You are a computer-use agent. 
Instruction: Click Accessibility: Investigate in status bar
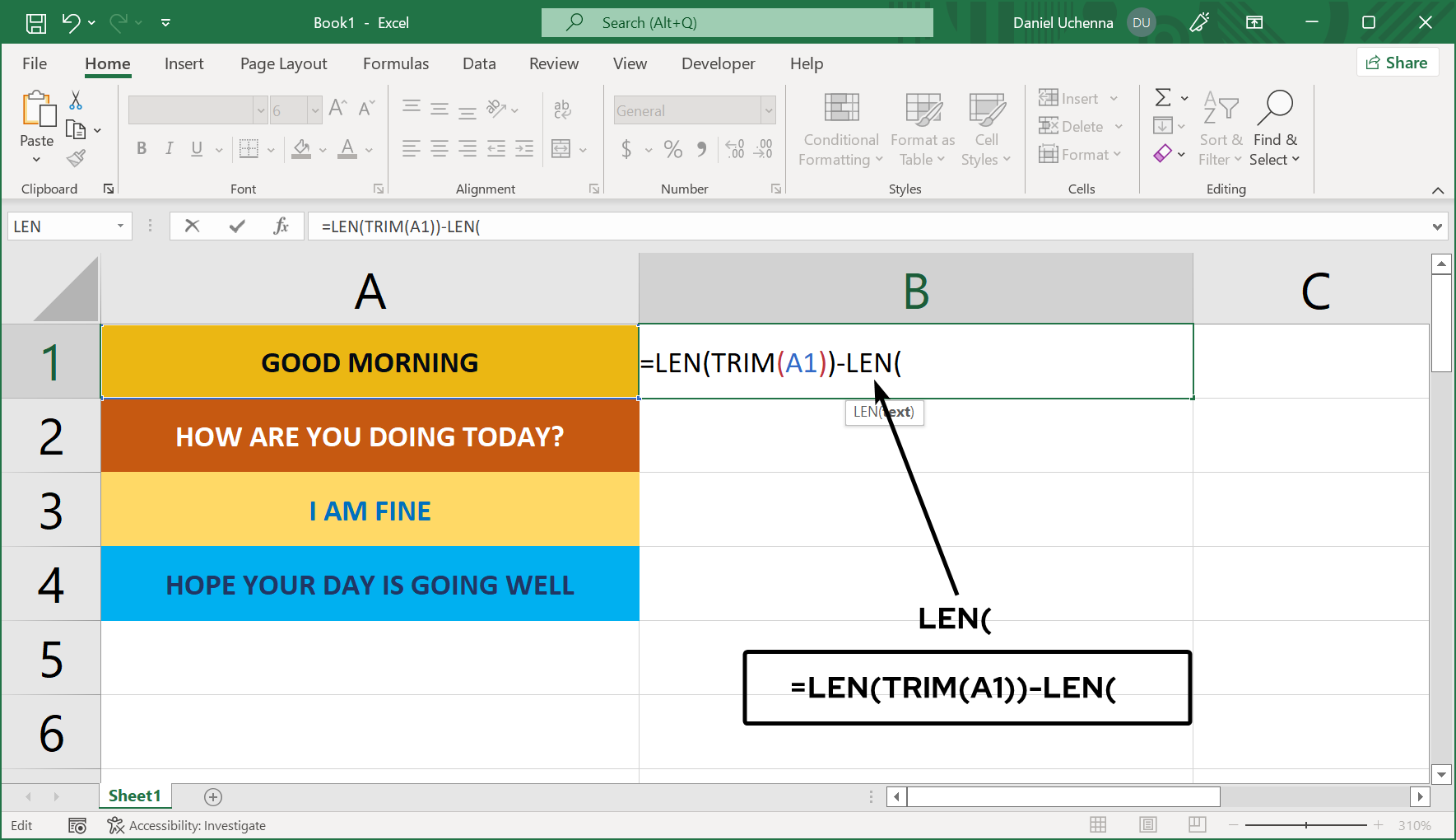point(187,825)
